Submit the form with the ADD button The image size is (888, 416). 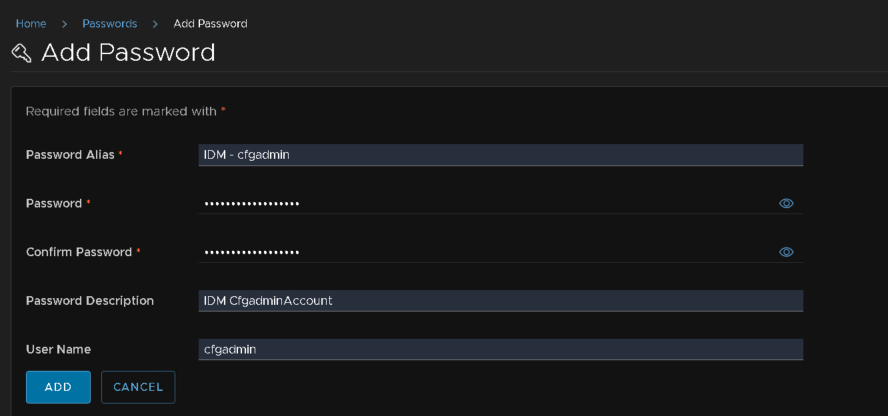58,387
